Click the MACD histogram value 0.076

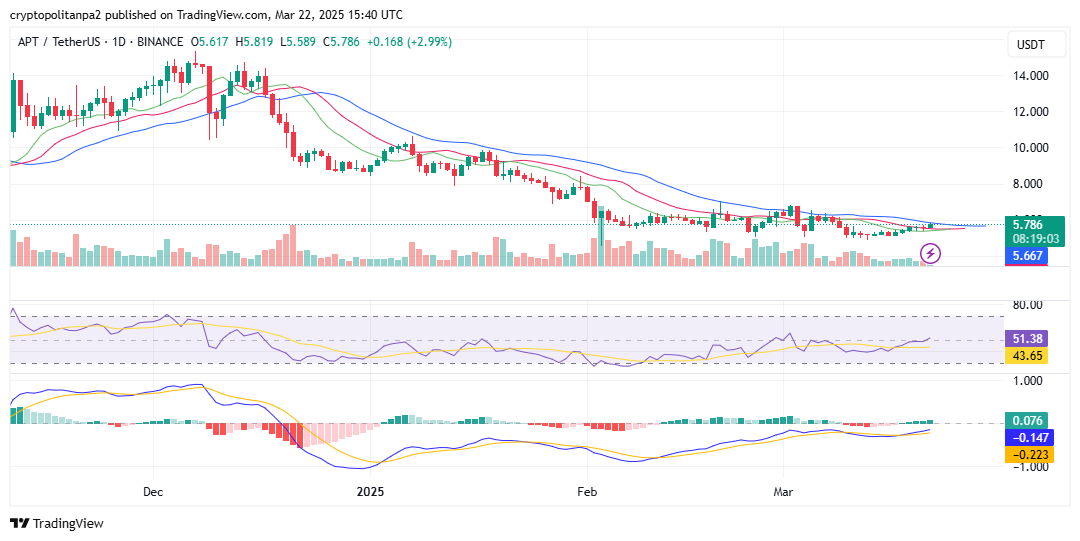[x=1026, y=420]
